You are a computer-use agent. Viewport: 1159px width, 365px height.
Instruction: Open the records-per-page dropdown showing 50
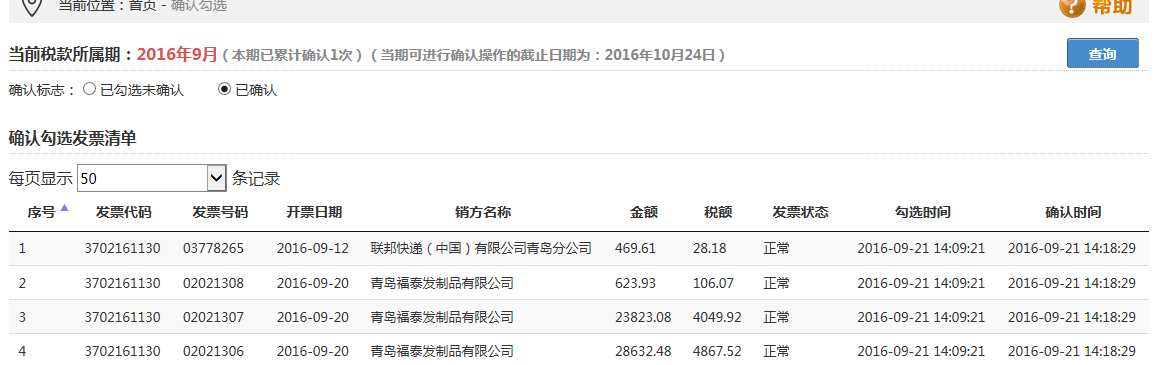[x=151, y=178]
